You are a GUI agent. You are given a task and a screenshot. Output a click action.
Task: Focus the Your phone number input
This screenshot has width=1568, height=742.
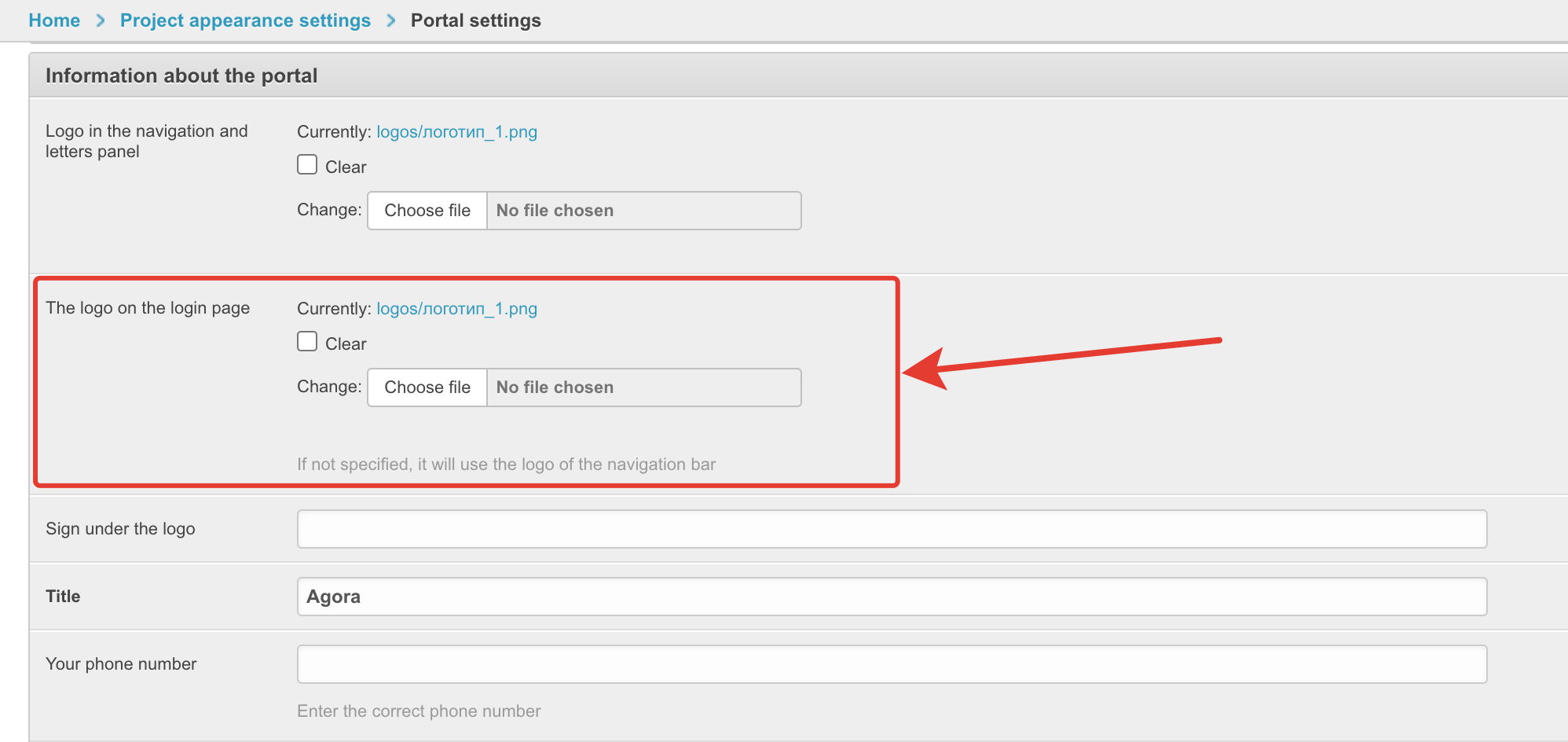pyautogui.click(x=892, y=664)
